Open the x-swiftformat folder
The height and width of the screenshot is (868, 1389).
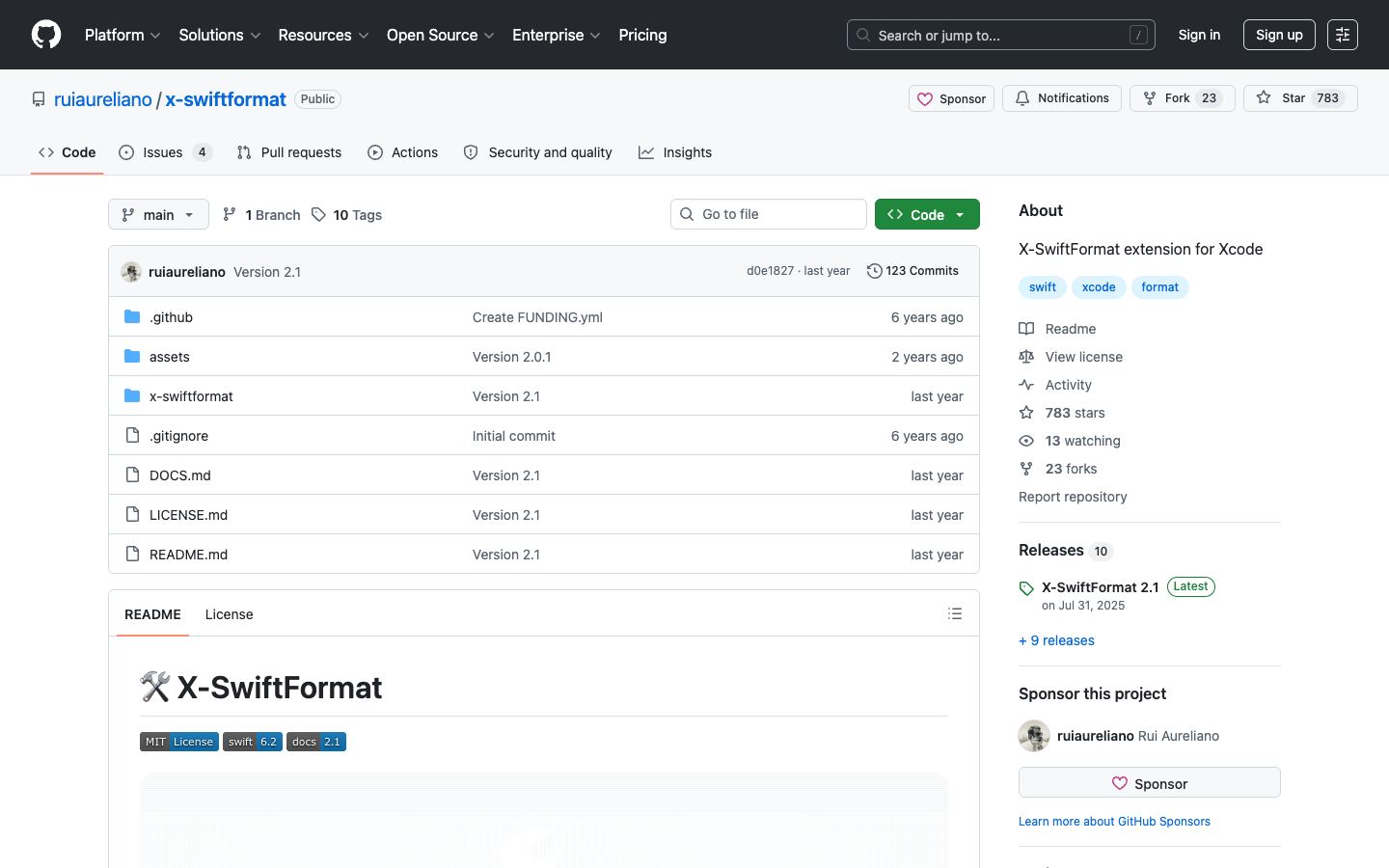[x=191, y=396]
